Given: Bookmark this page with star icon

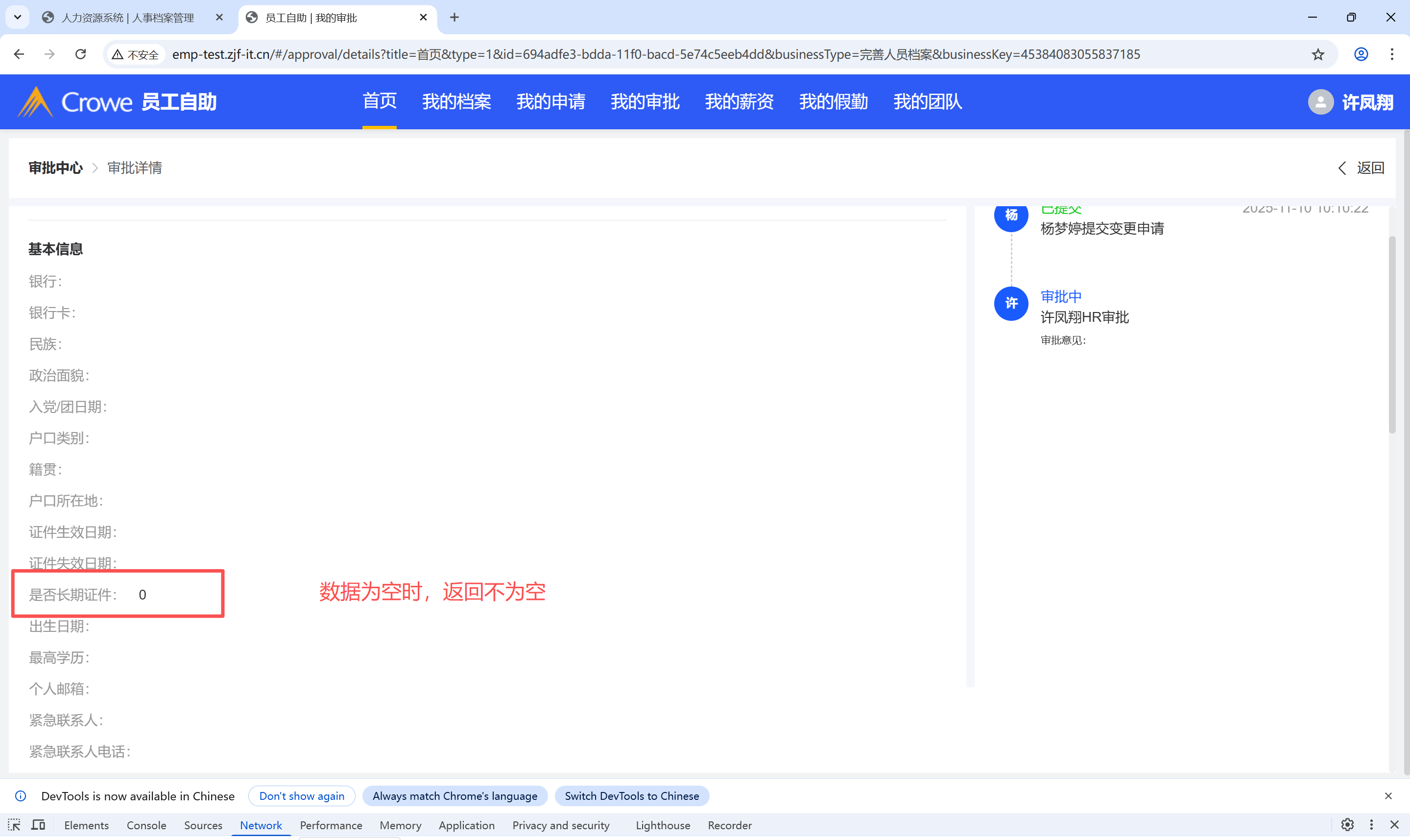Looking at the screenshot, I should pyautogui.click(x=1318, y=54).
